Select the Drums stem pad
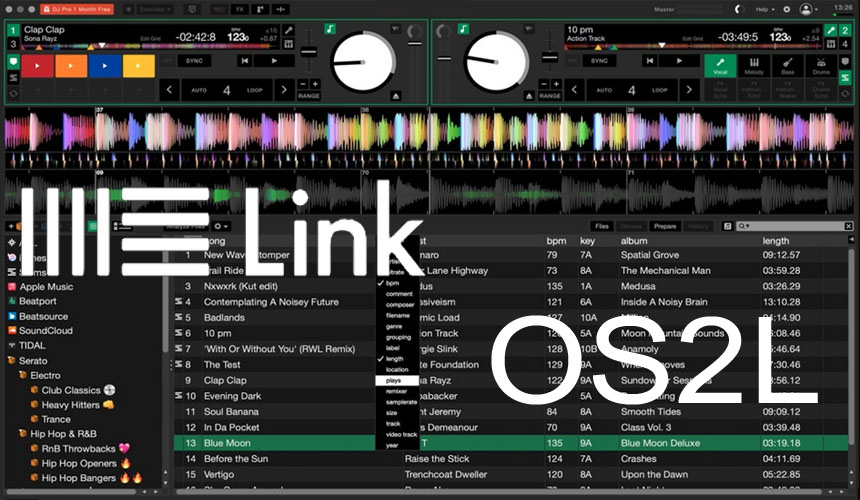The height and width of the screenshot is (500, 860). 824,66
